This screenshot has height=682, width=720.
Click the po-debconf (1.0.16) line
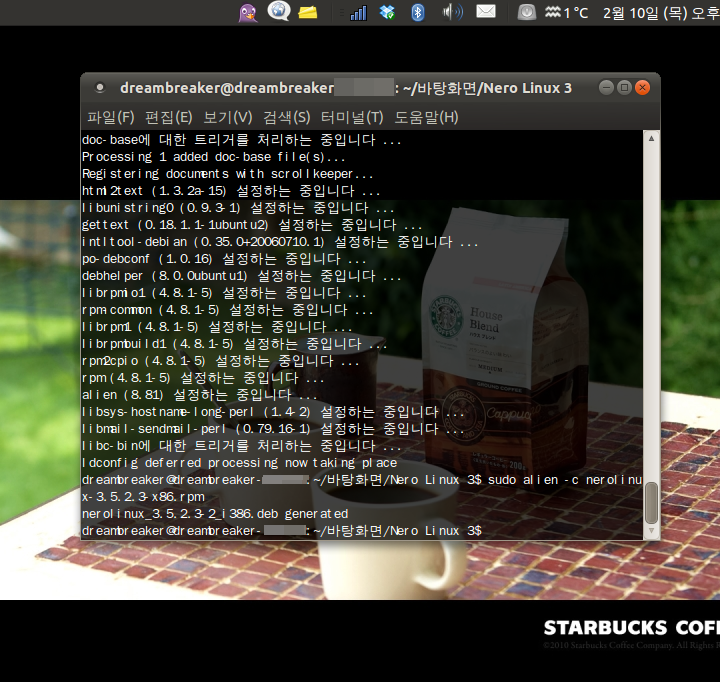point(224,259)
